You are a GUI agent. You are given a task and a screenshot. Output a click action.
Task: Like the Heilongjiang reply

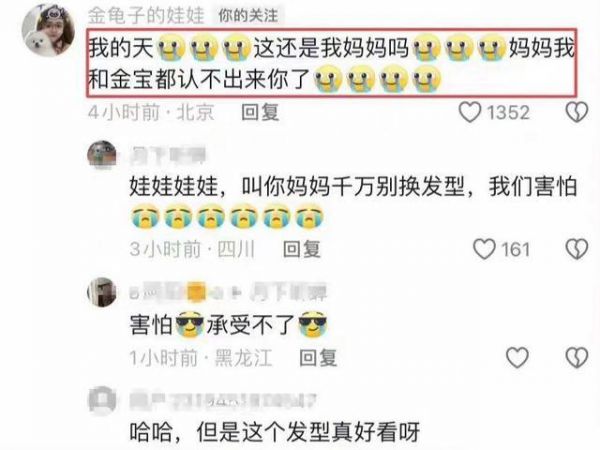click(517, 358)
